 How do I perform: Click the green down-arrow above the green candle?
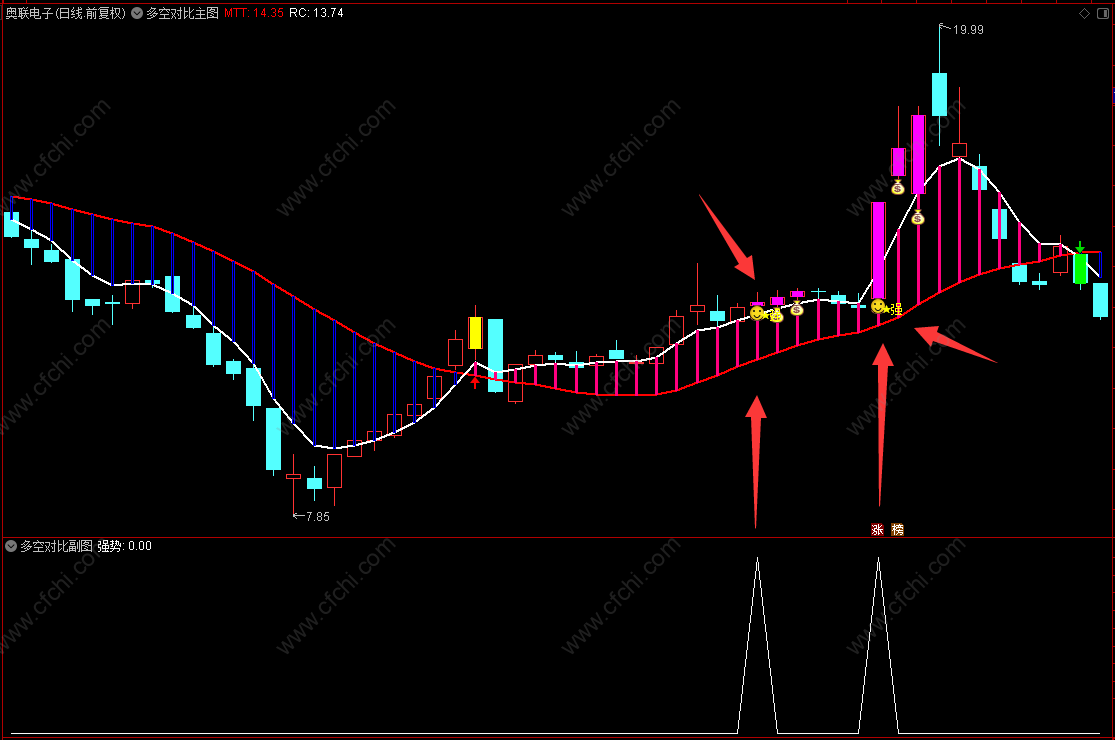[1080, 247]
